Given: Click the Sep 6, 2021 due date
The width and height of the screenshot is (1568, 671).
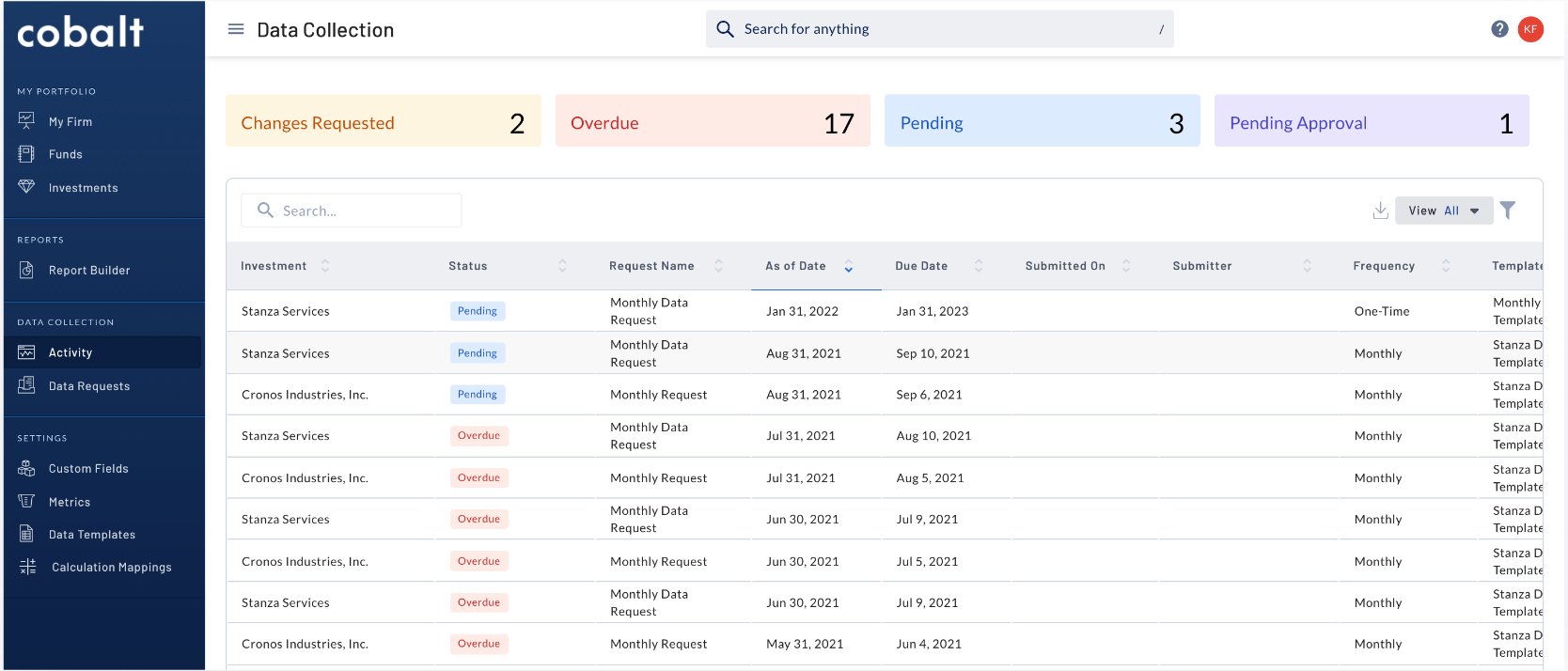Looking at the screenshot, I should [929, 395].
